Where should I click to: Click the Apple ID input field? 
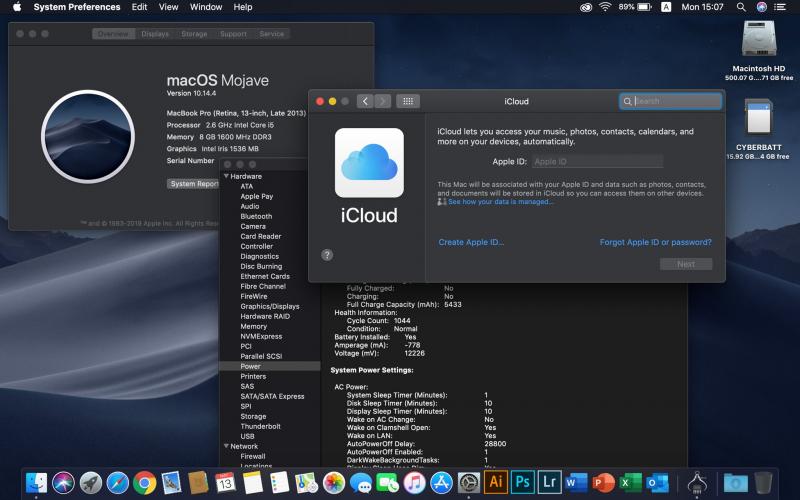click(x=597, y=161)
